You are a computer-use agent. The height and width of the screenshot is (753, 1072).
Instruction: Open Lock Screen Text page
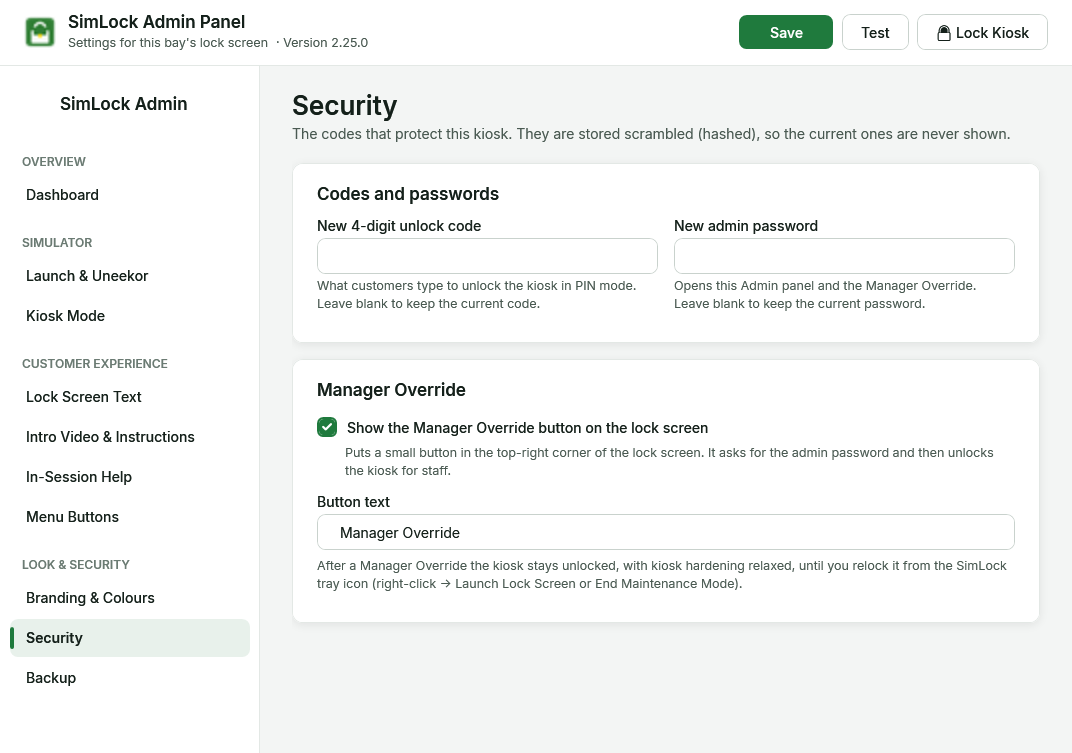(x=130, y=397)
